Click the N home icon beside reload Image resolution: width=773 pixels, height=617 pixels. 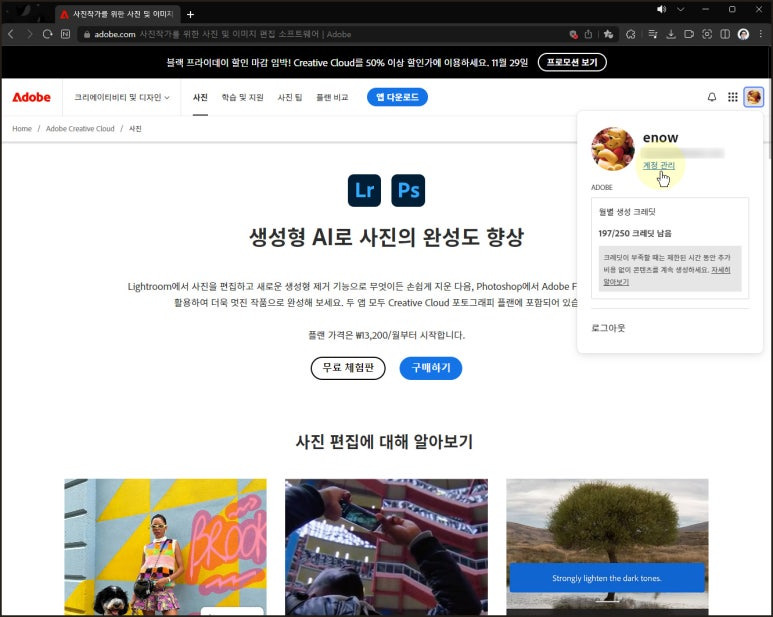click(x=66, y=34)
